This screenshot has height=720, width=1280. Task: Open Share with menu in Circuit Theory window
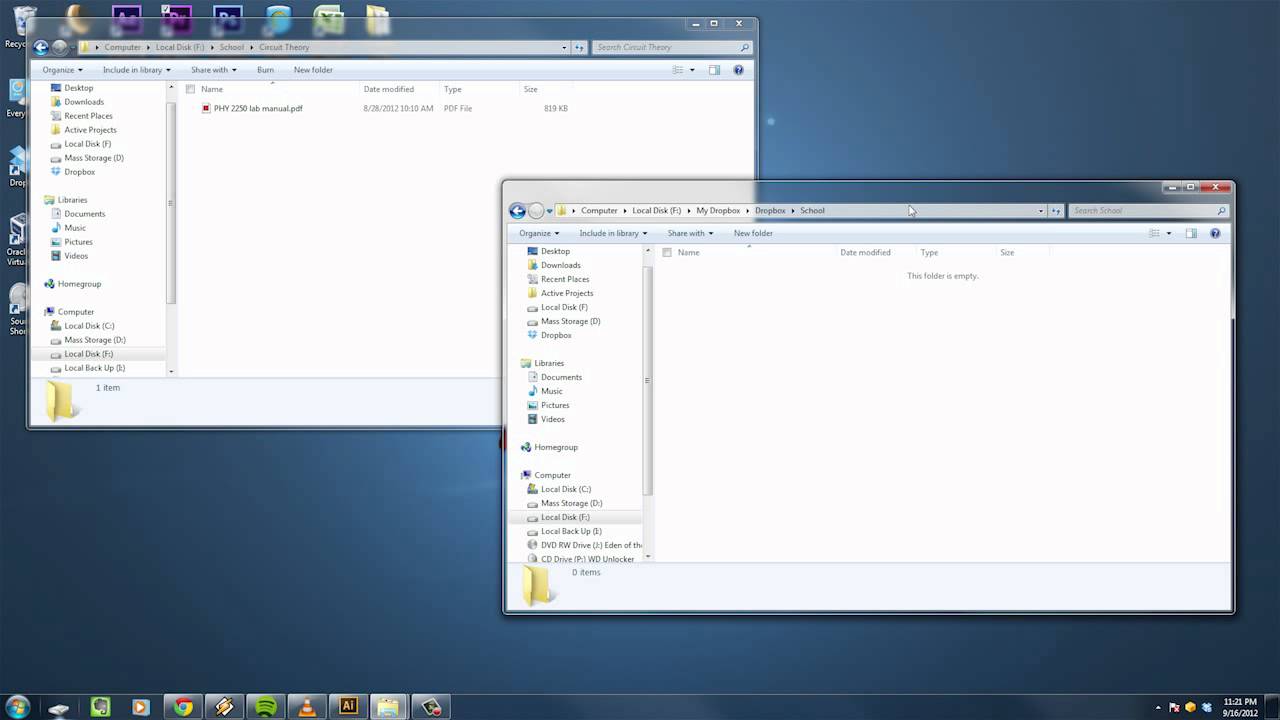(x=214, y=70)
